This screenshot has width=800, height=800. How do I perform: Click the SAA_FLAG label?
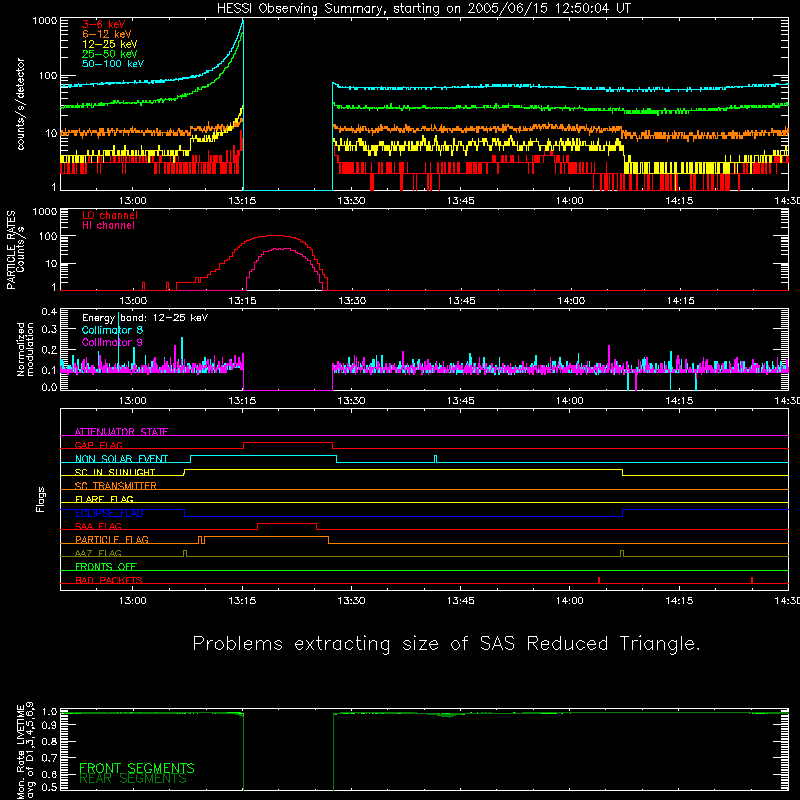coord(98,526)
